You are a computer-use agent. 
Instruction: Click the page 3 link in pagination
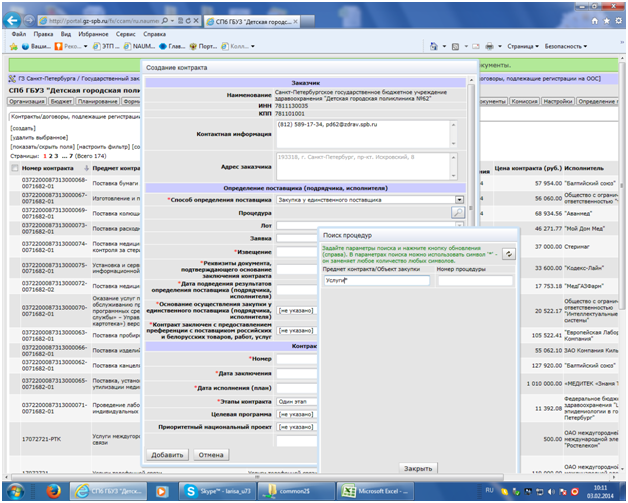pos(56,156)
